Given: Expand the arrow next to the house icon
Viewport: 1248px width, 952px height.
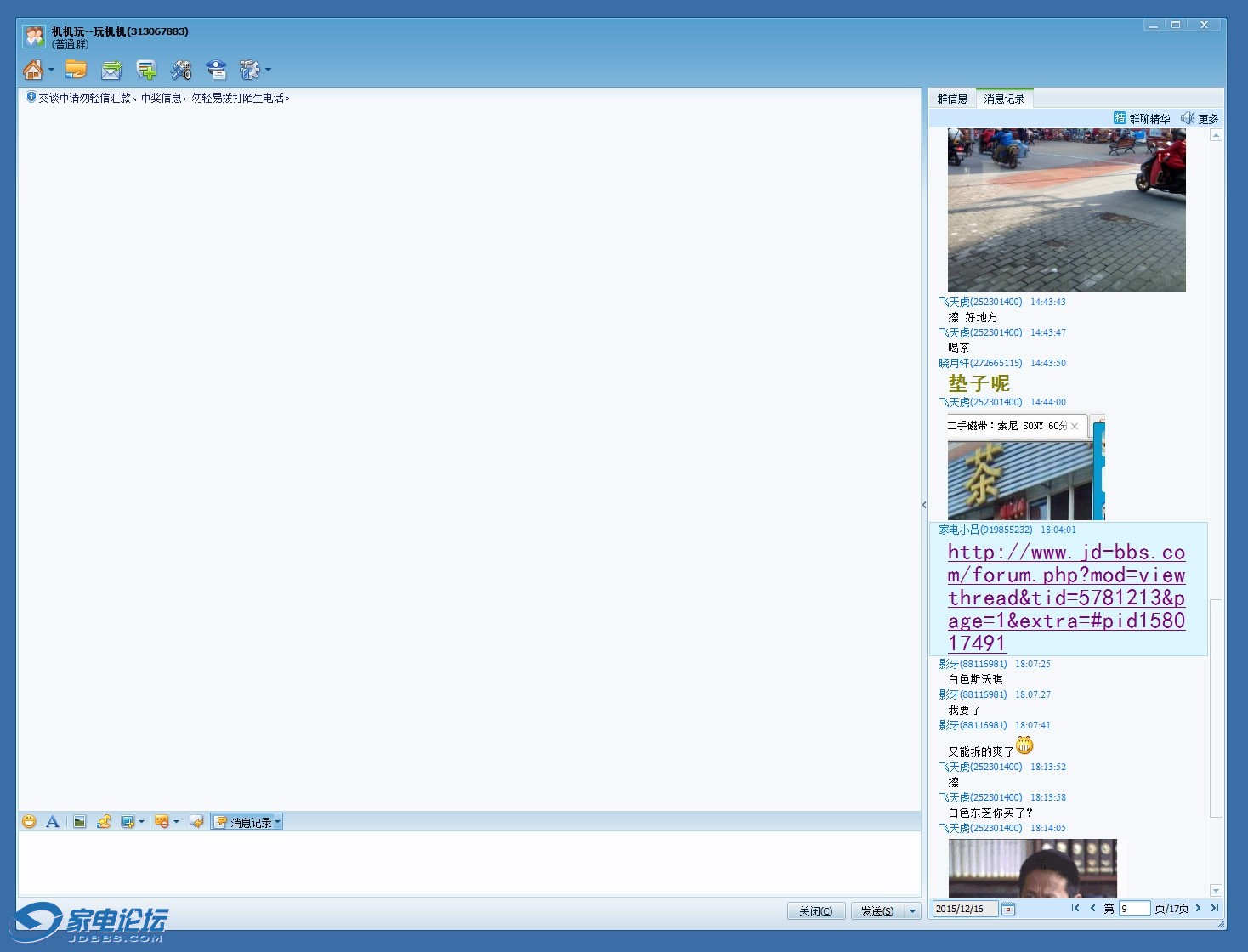Looking at the screenshot, I should 52,70.
